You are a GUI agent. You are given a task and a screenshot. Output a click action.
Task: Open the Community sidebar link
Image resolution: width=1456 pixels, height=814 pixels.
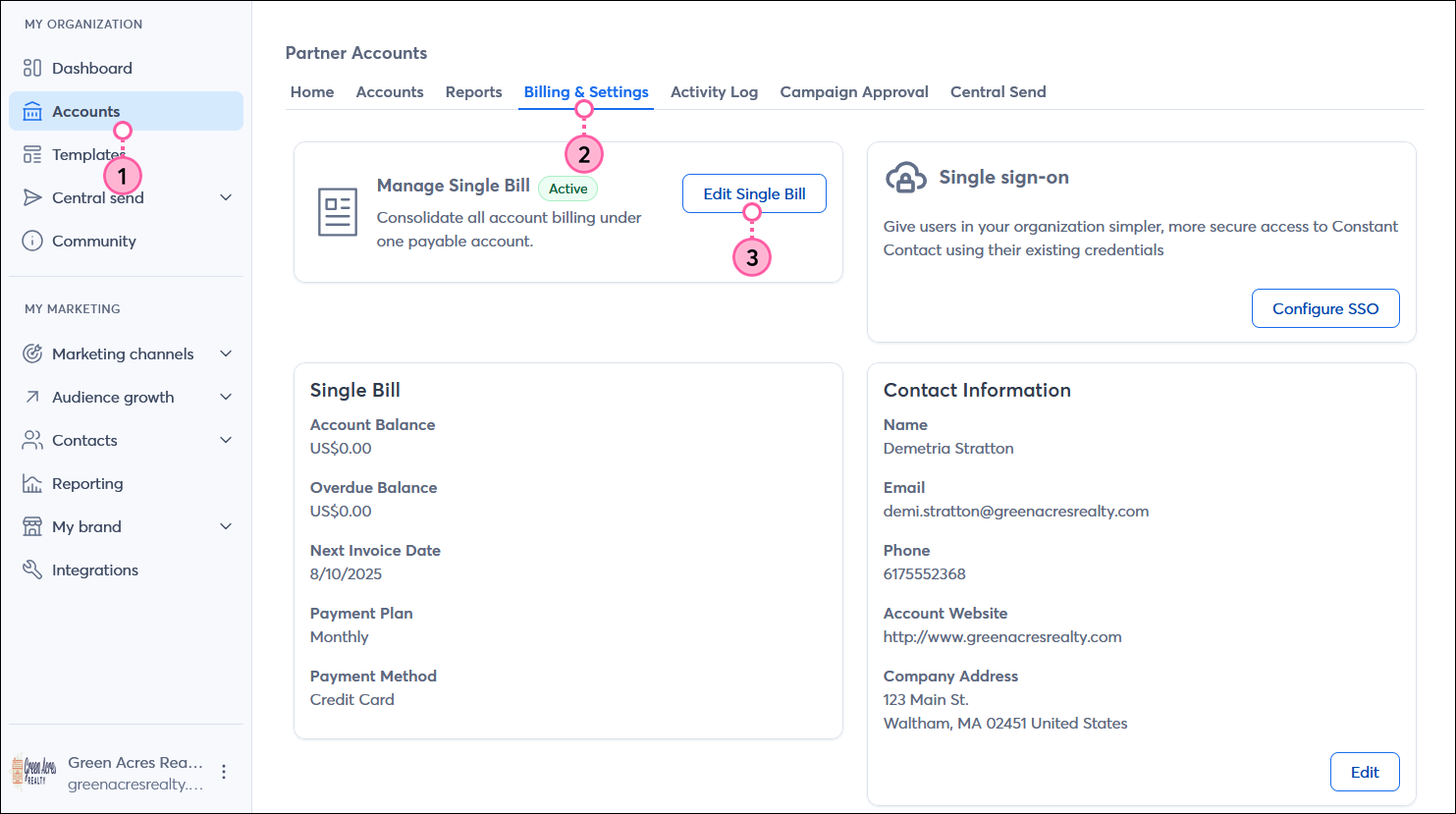(126, 241)
